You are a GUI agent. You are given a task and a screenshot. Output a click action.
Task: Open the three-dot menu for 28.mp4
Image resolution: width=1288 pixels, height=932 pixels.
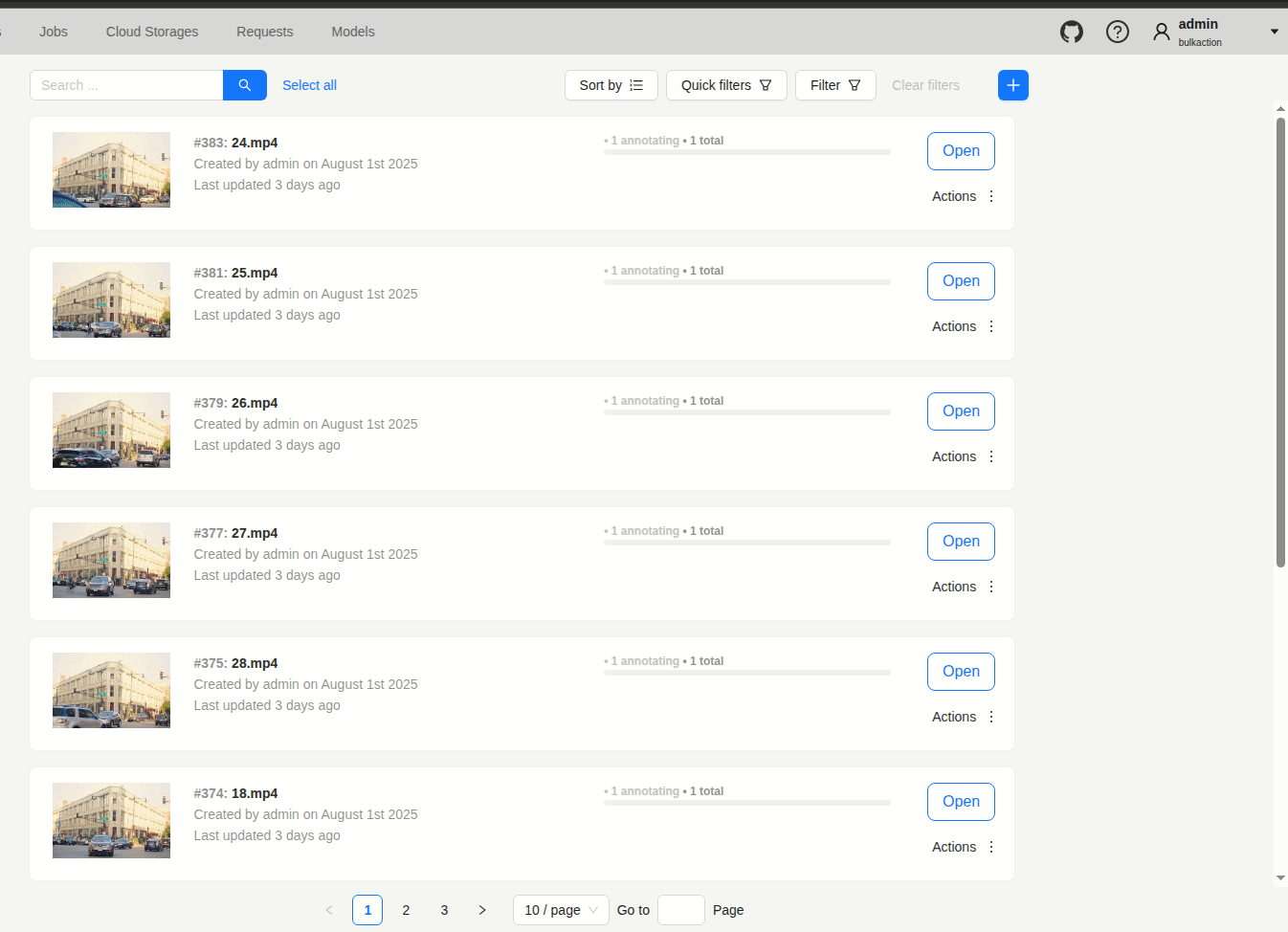991,717
